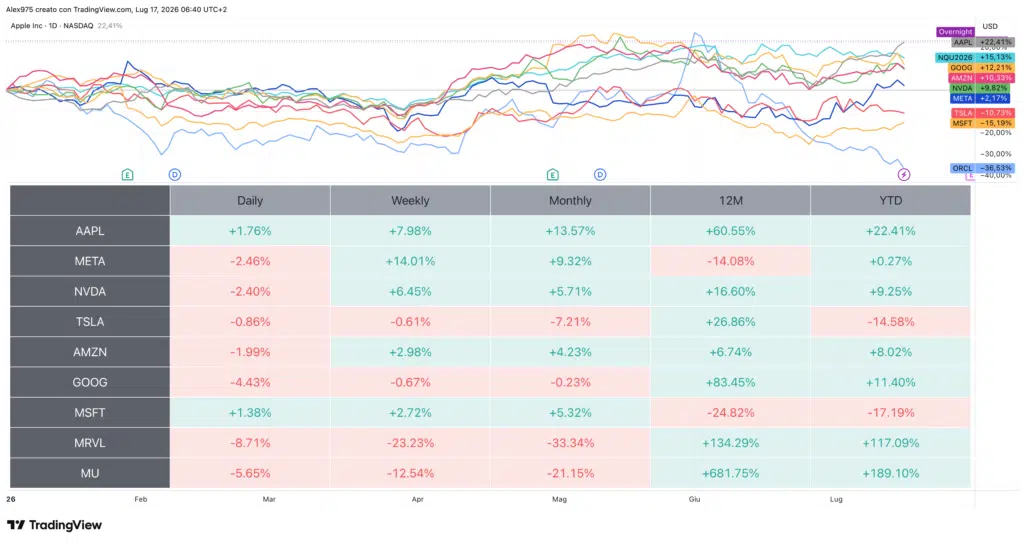Screen dimensions: 1024x543
Task: Click the Giu label on time axis
Action: click(694, 499)
